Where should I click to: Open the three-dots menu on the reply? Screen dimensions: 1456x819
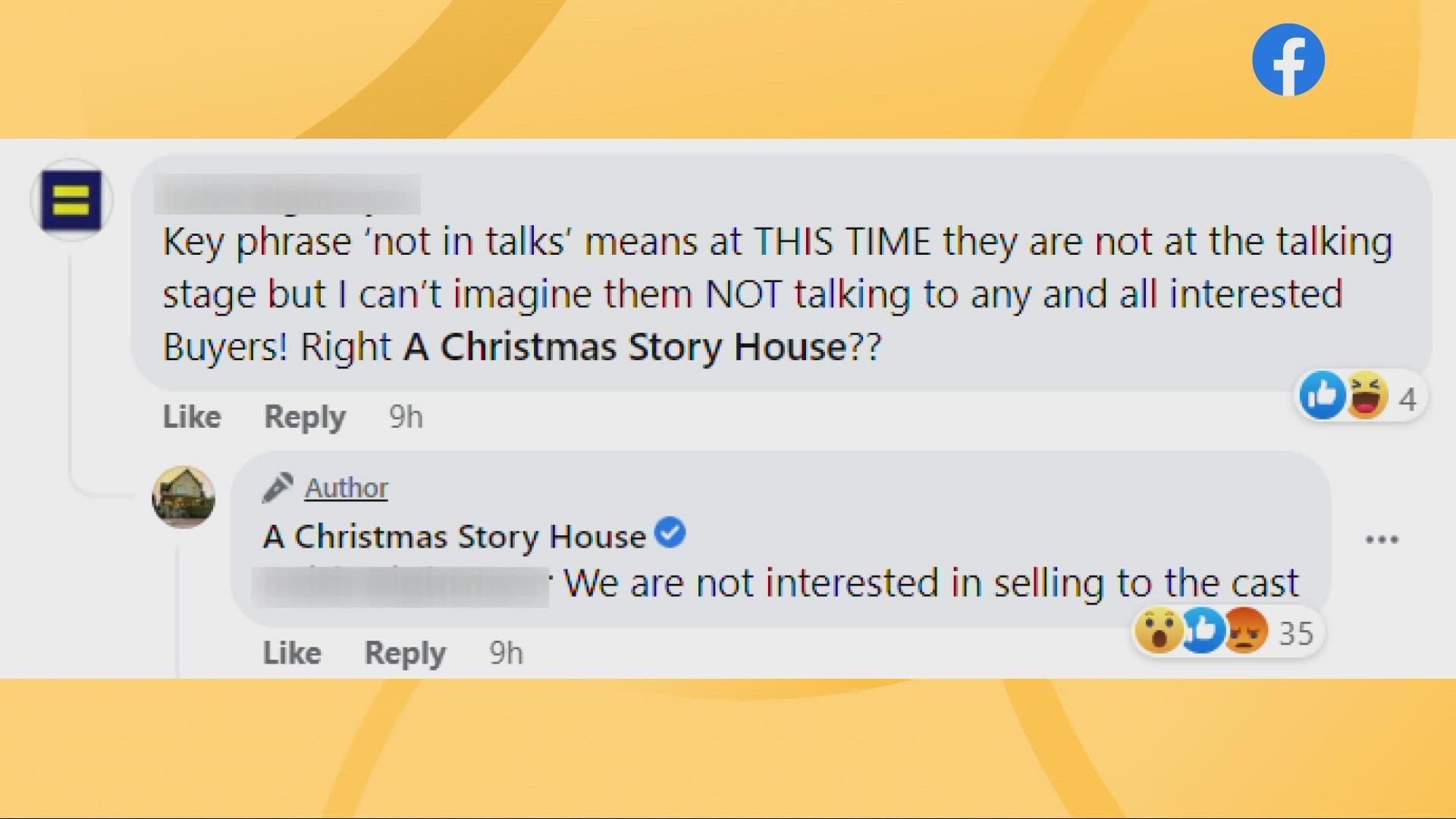click(1382, 540)
